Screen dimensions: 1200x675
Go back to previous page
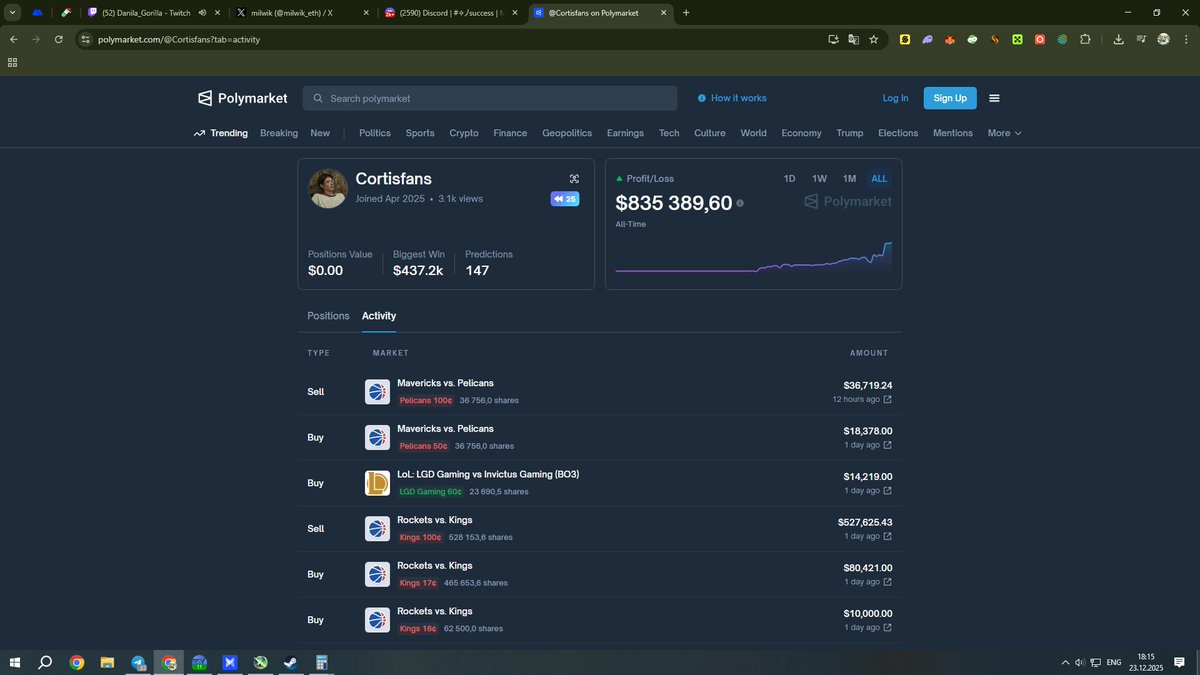(14, 39)
